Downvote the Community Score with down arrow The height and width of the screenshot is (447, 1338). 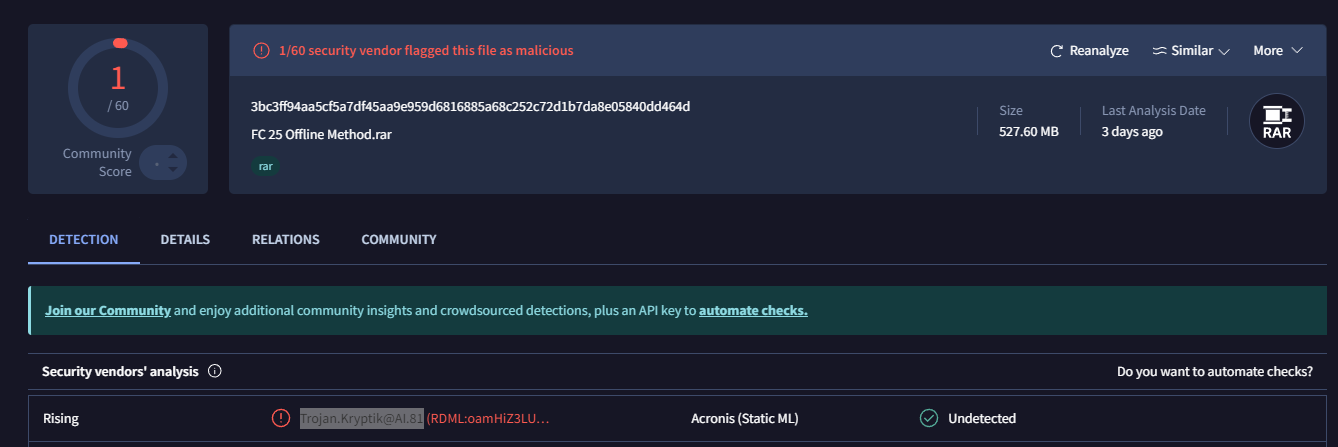click(x=174, y=170)
